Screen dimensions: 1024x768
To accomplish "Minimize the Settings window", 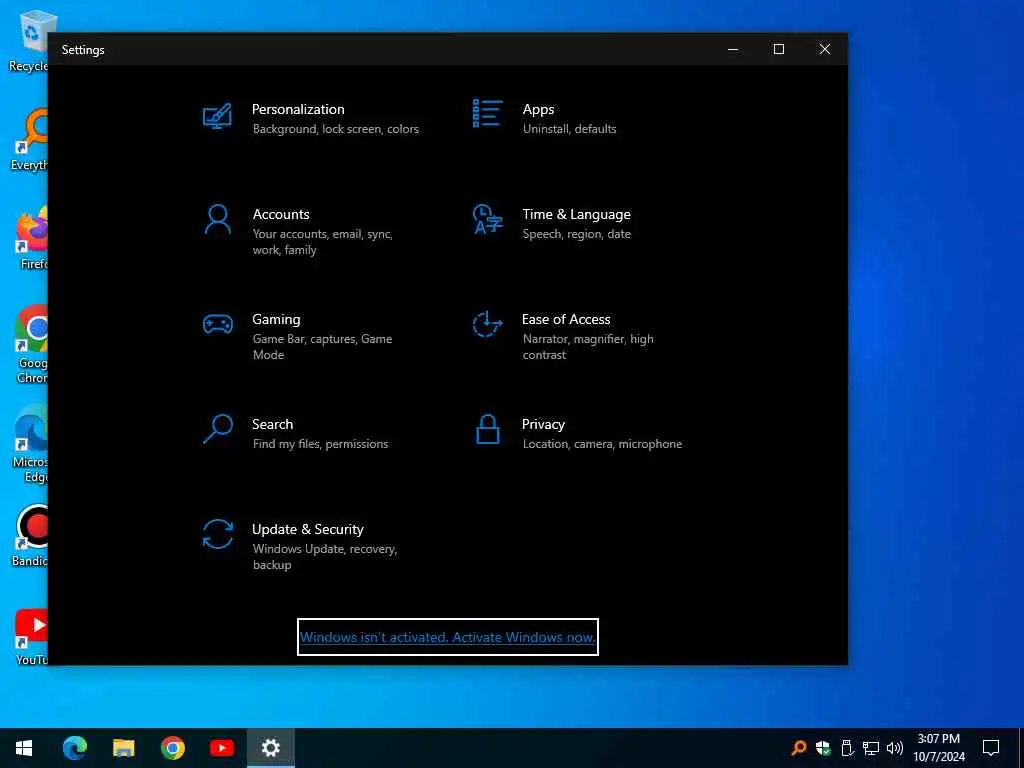I will pos(733,49).
